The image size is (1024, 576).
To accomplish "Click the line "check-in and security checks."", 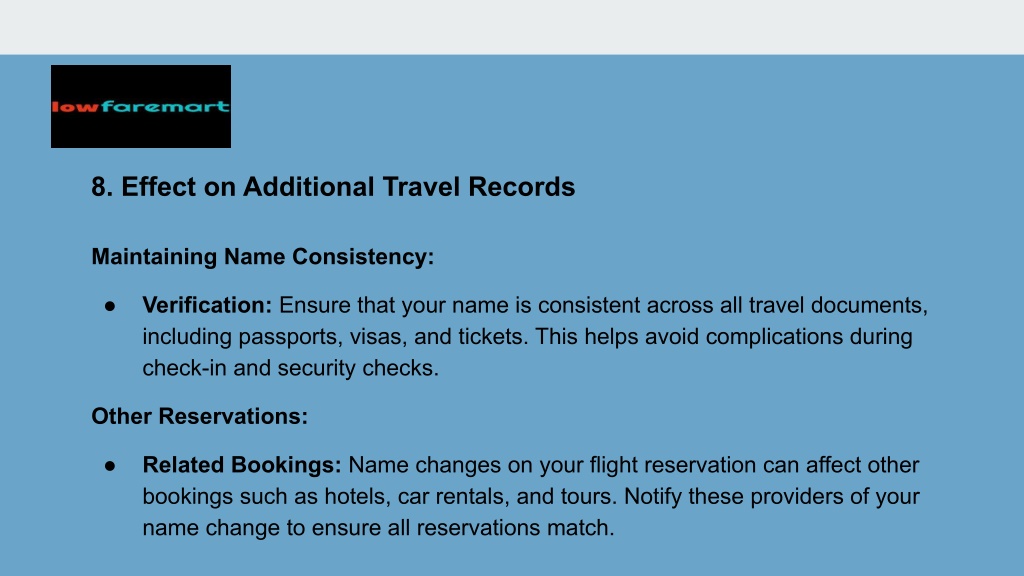I will click(x=291, y=368).
